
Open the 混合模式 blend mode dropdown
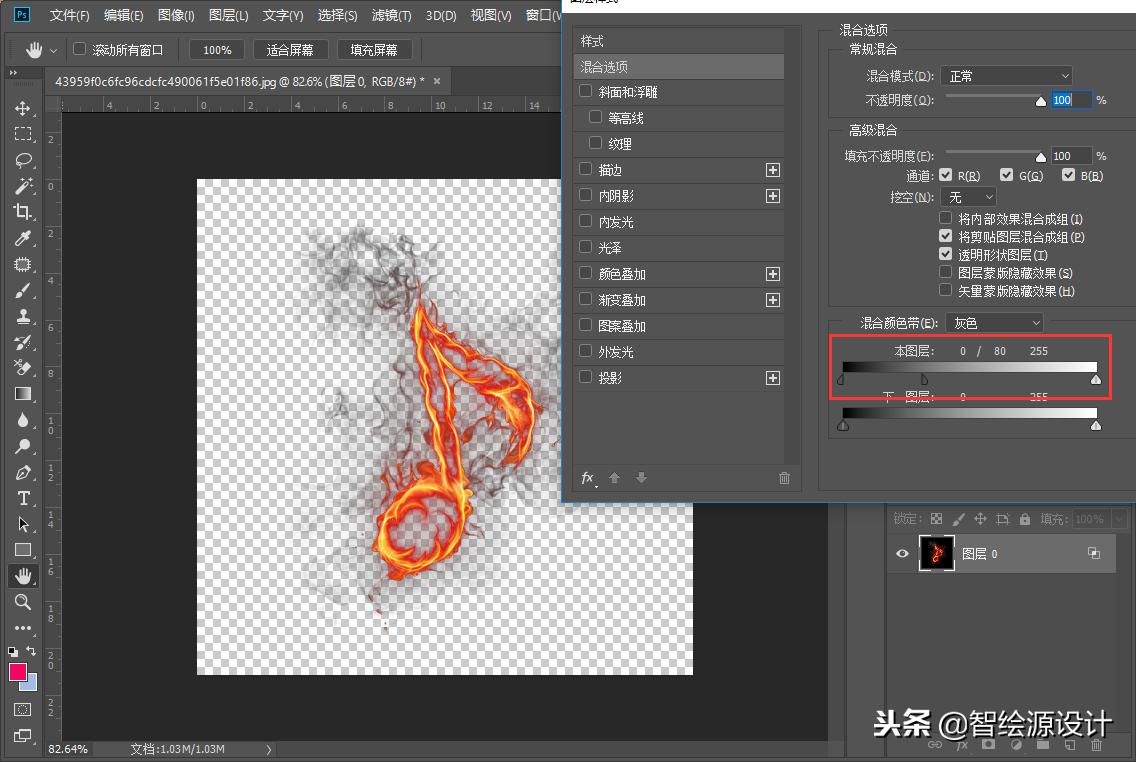1006,75
